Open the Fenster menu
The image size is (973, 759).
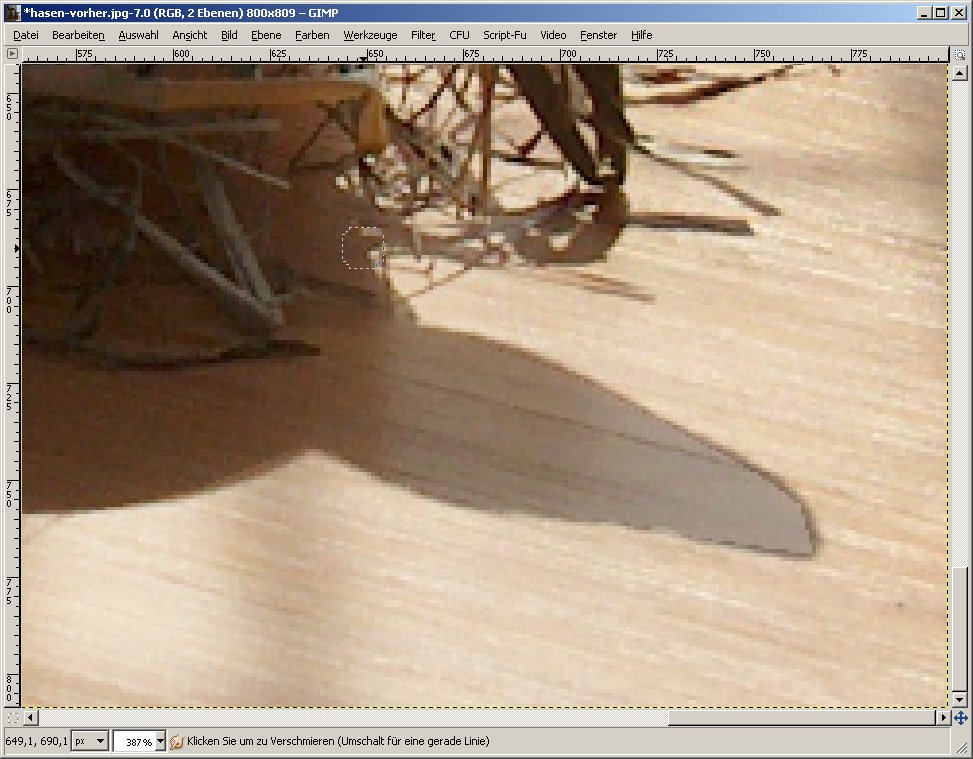(598, 35)
